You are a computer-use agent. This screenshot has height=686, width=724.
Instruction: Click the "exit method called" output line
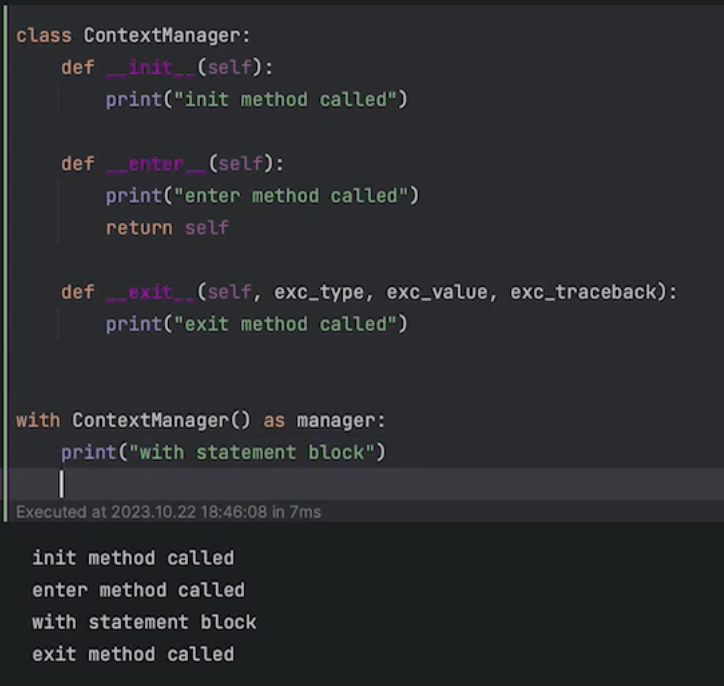point(133,654)
